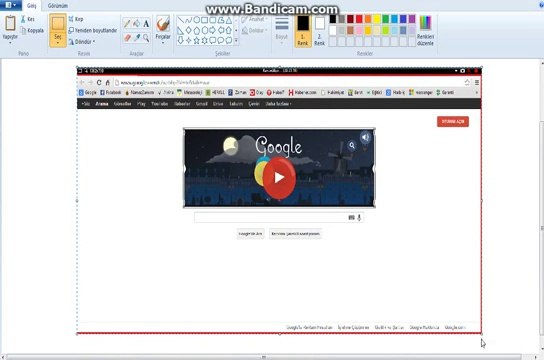This screenshot has height=360, width=544.
Task: Choose the right triangle shape
Action: coord(180,31)
